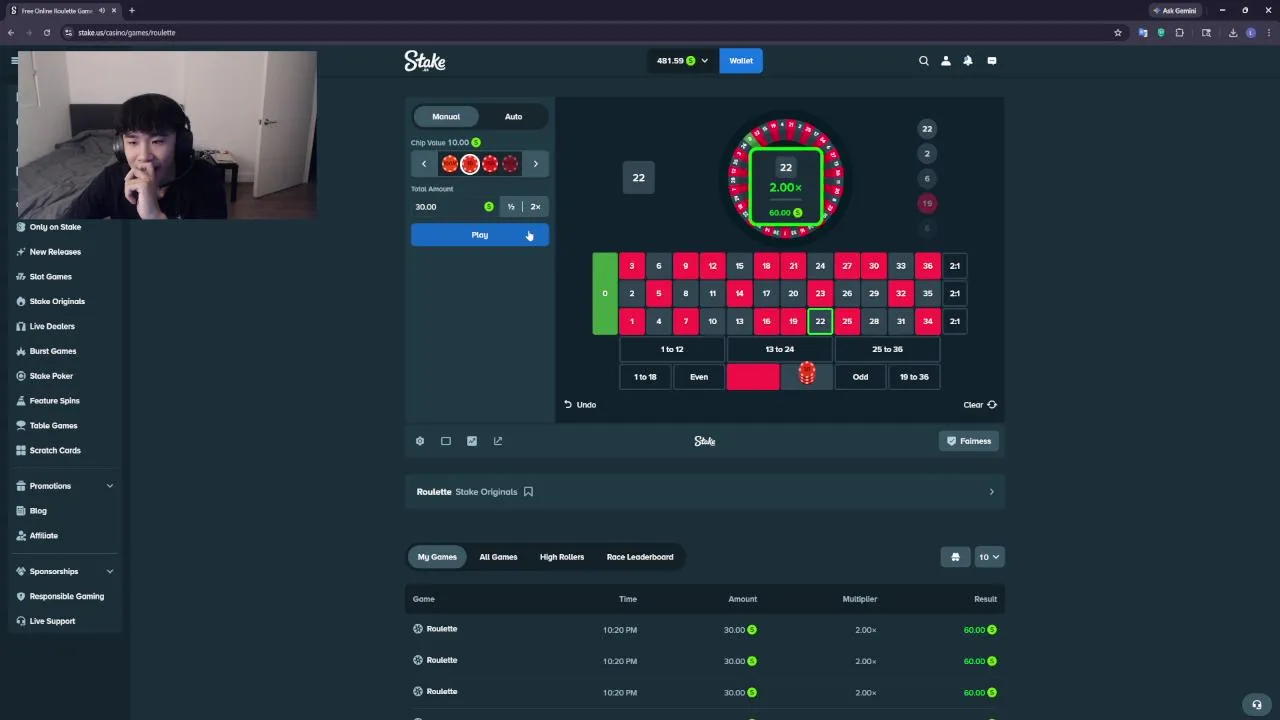This screenshot has height=720, width=1280.
Task: Open the Race Leaderboard tab
Action: 640,557
